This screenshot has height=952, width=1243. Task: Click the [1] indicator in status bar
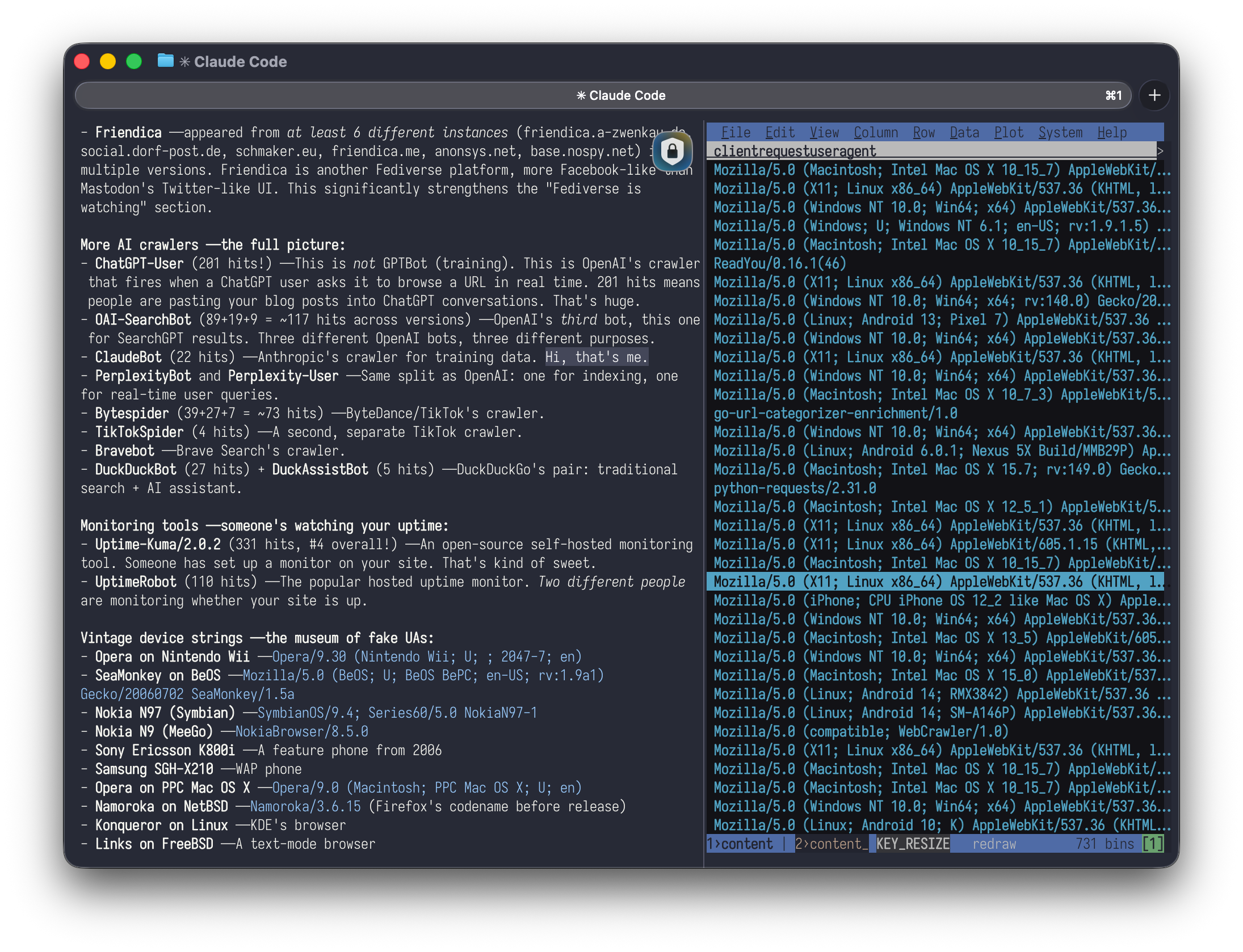[1153, 844]
